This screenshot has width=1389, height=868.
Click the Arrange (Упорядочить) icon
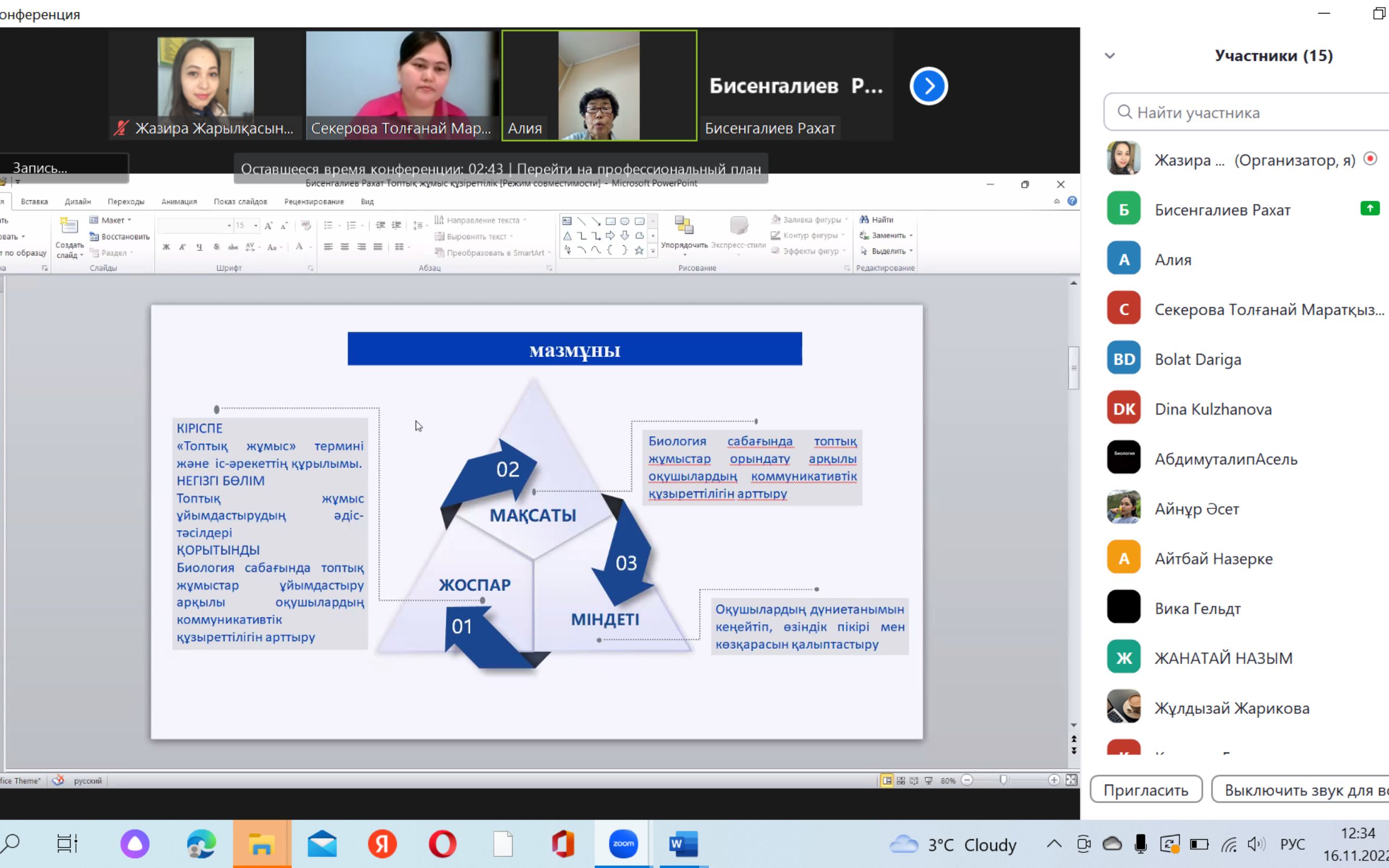(684, 226)
